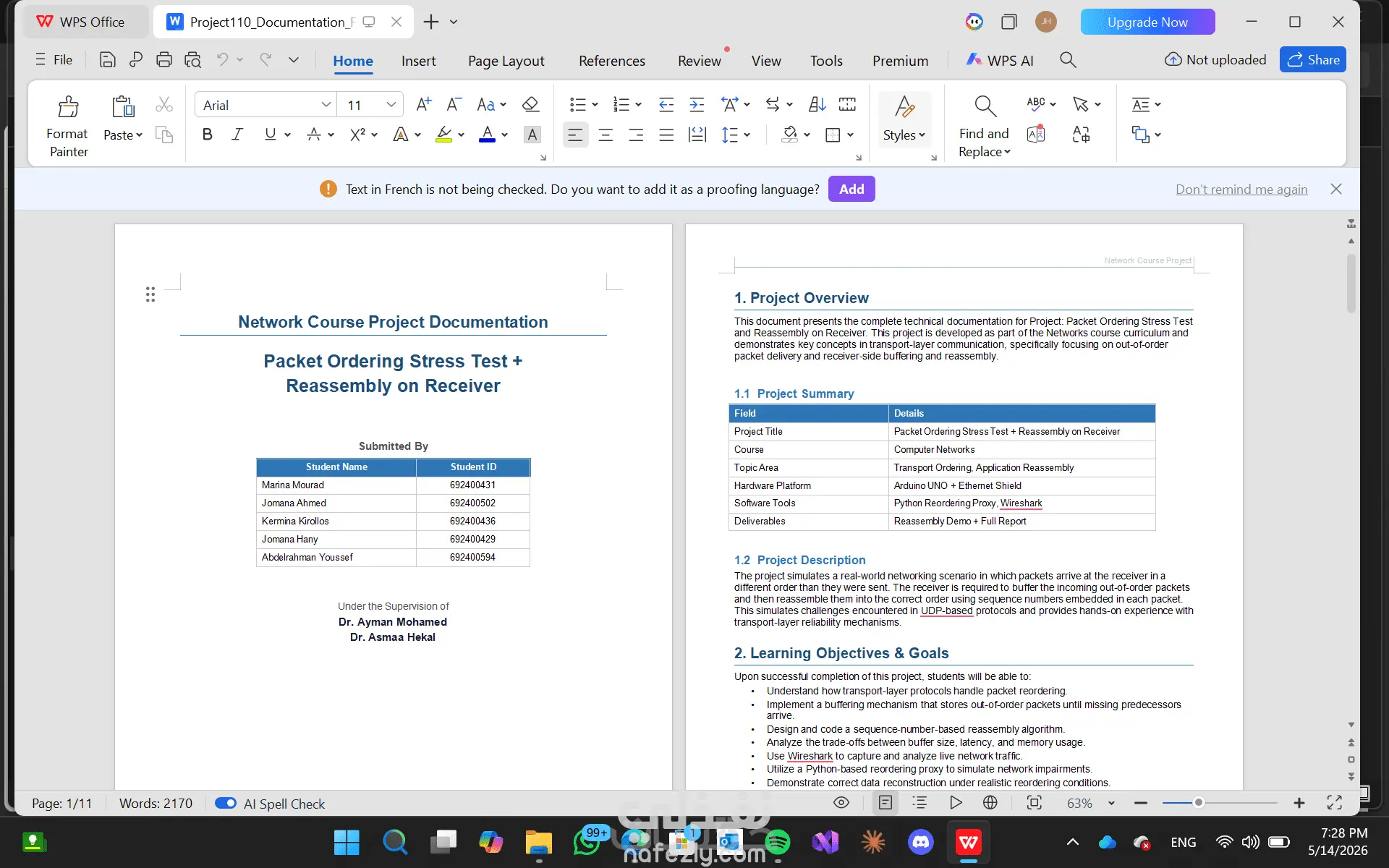This screenshot has width=1389, height=868.
Task: Click the Print icon
Action: (164, 60)
